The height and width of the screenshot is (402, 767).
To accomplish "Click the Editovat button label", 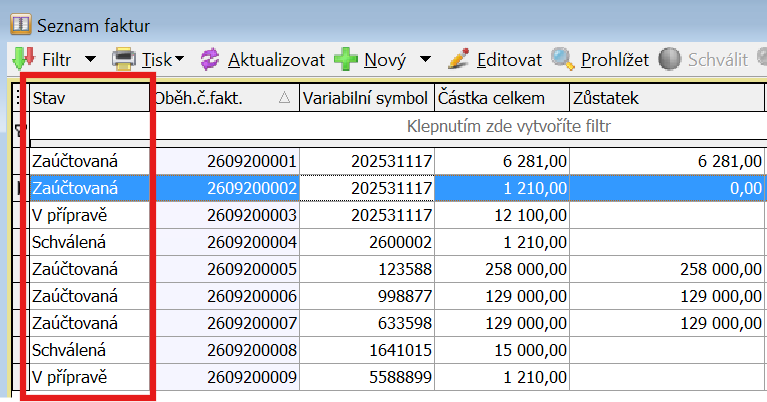I will (509, 60).
